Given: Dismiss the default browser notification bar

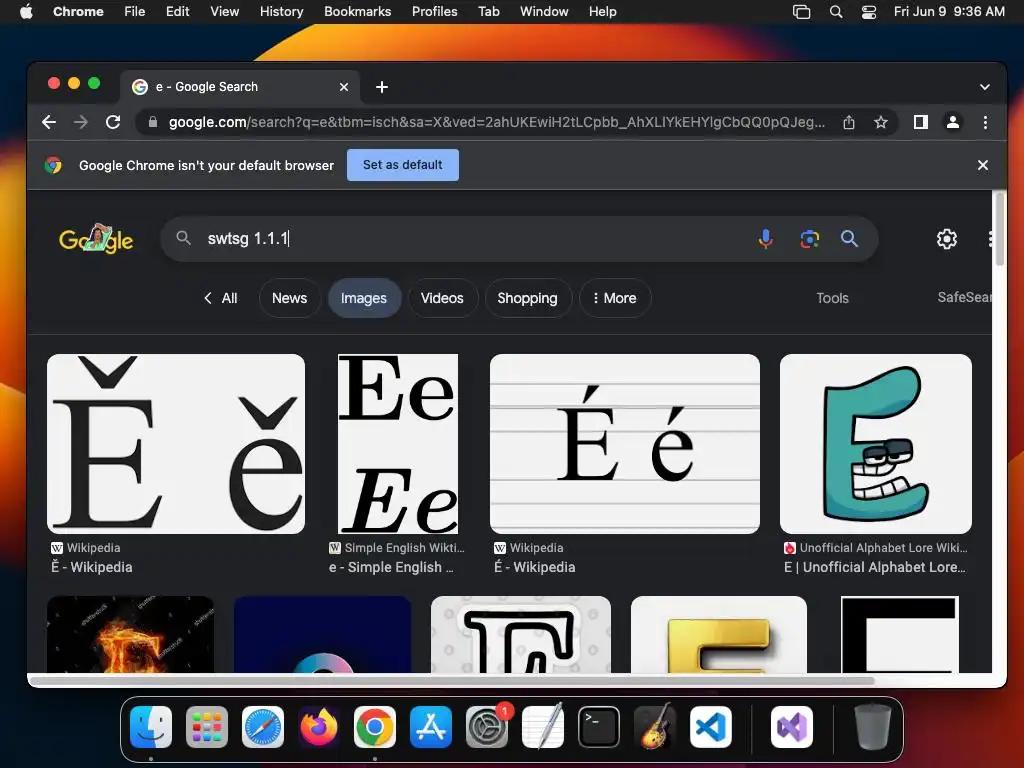Looking at the screenshot, I should 983,165.
